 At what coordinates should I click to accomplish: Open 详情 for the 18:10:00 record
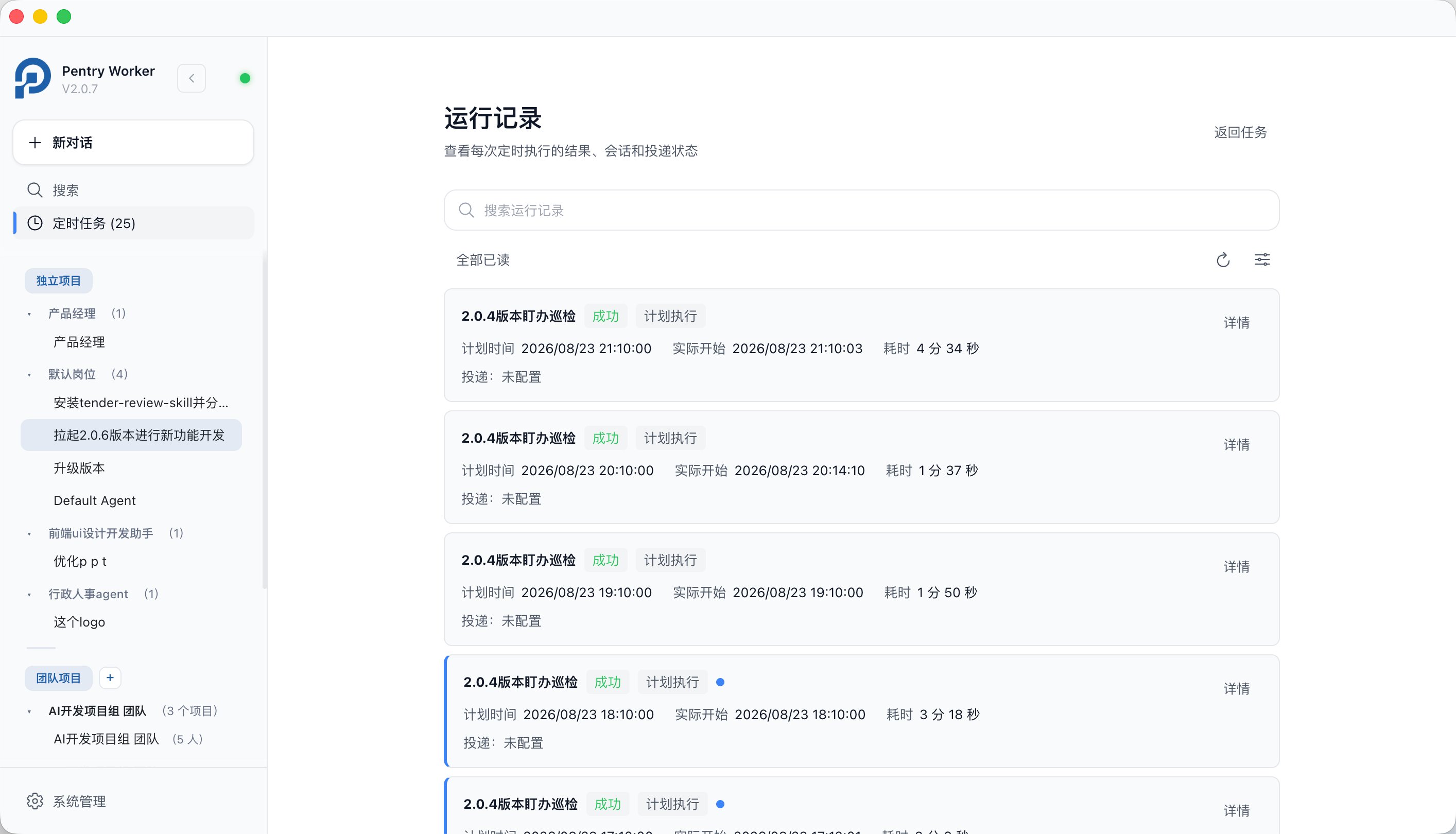(1236, 689)
